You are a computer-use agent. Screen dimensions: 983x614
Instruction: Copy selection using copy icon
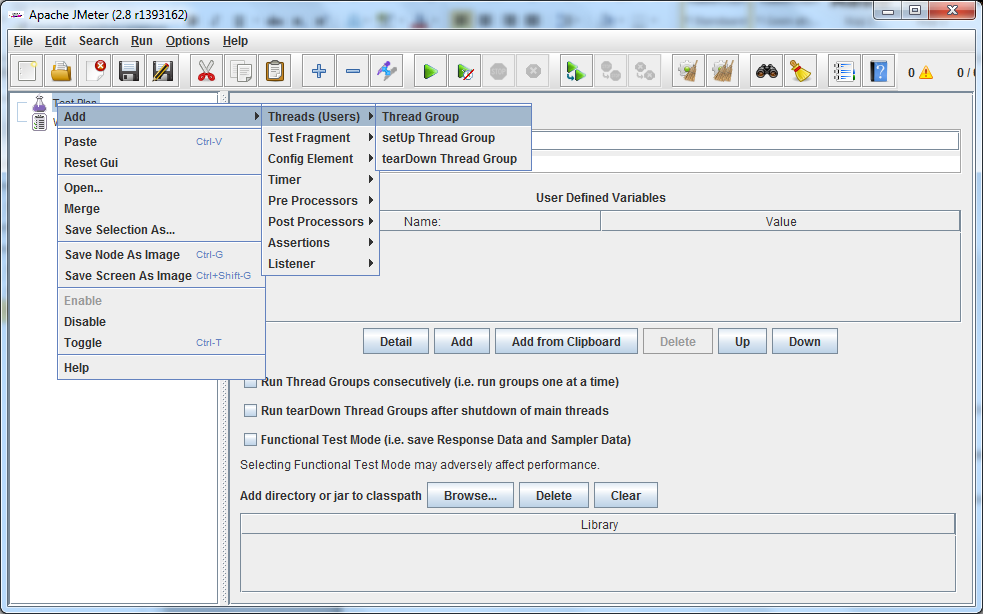(240, 71)
